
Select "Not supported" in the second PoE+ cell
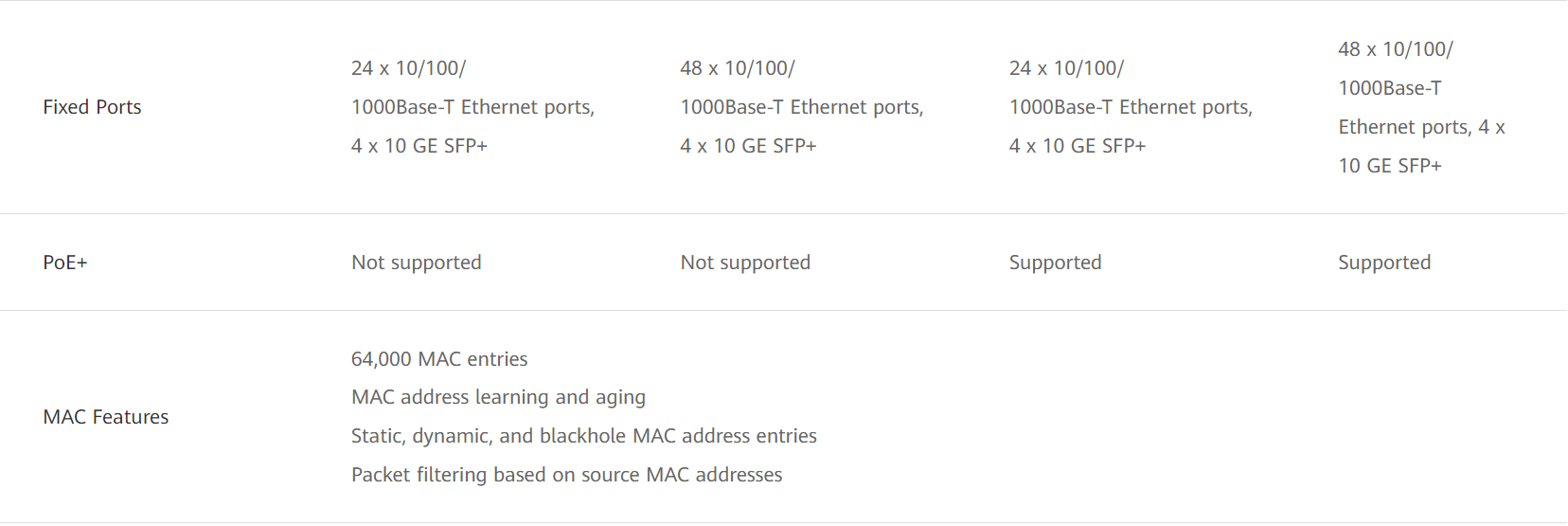(x=745, y=263)
